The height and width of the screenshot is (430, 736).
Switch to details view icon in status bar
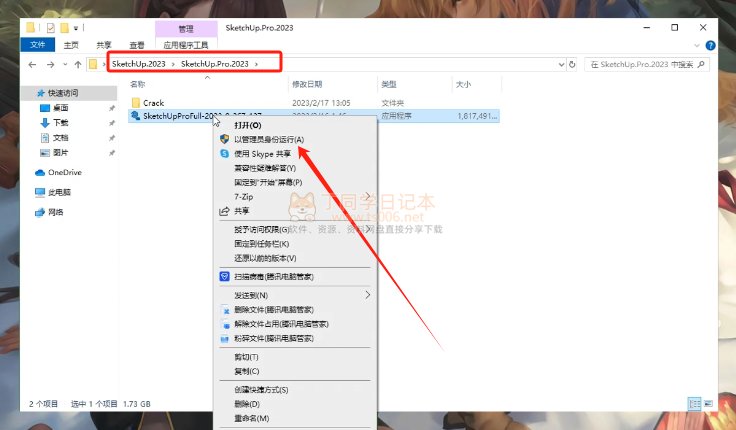[694, 404]
